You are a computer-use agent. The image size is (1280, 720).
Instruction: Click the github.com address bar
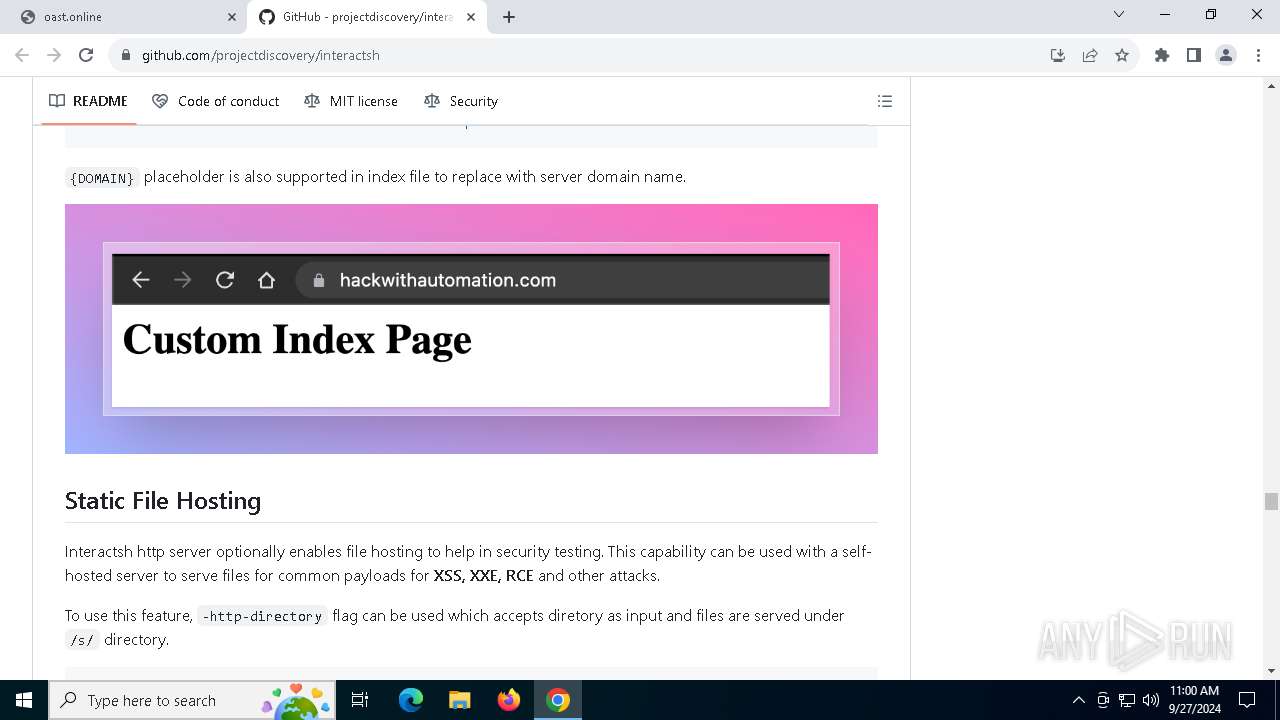pos(580,55)
